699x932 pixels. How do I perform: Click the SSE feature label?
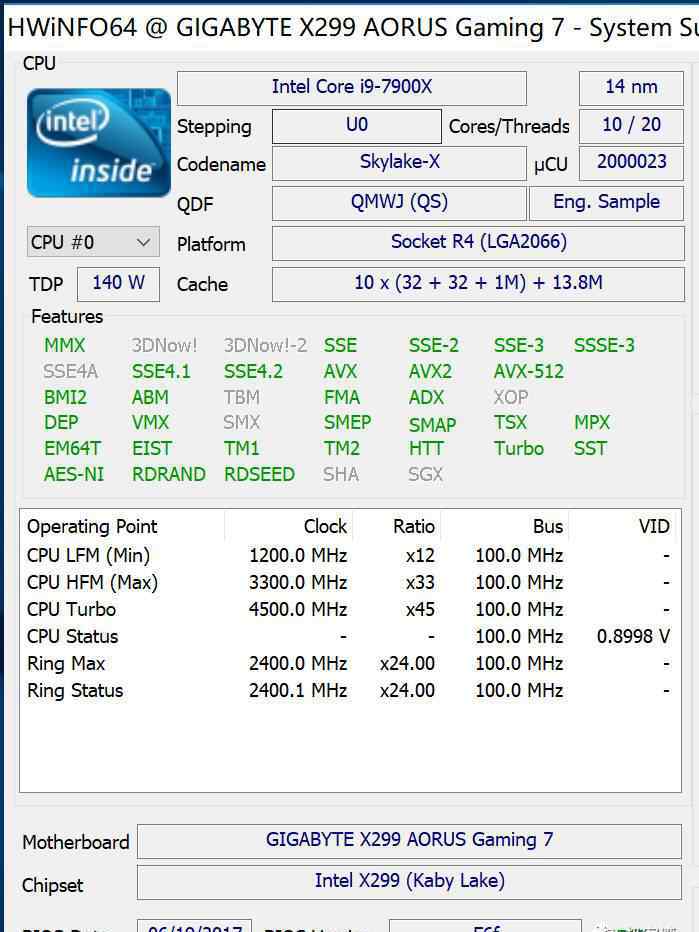tap(340, 345)
